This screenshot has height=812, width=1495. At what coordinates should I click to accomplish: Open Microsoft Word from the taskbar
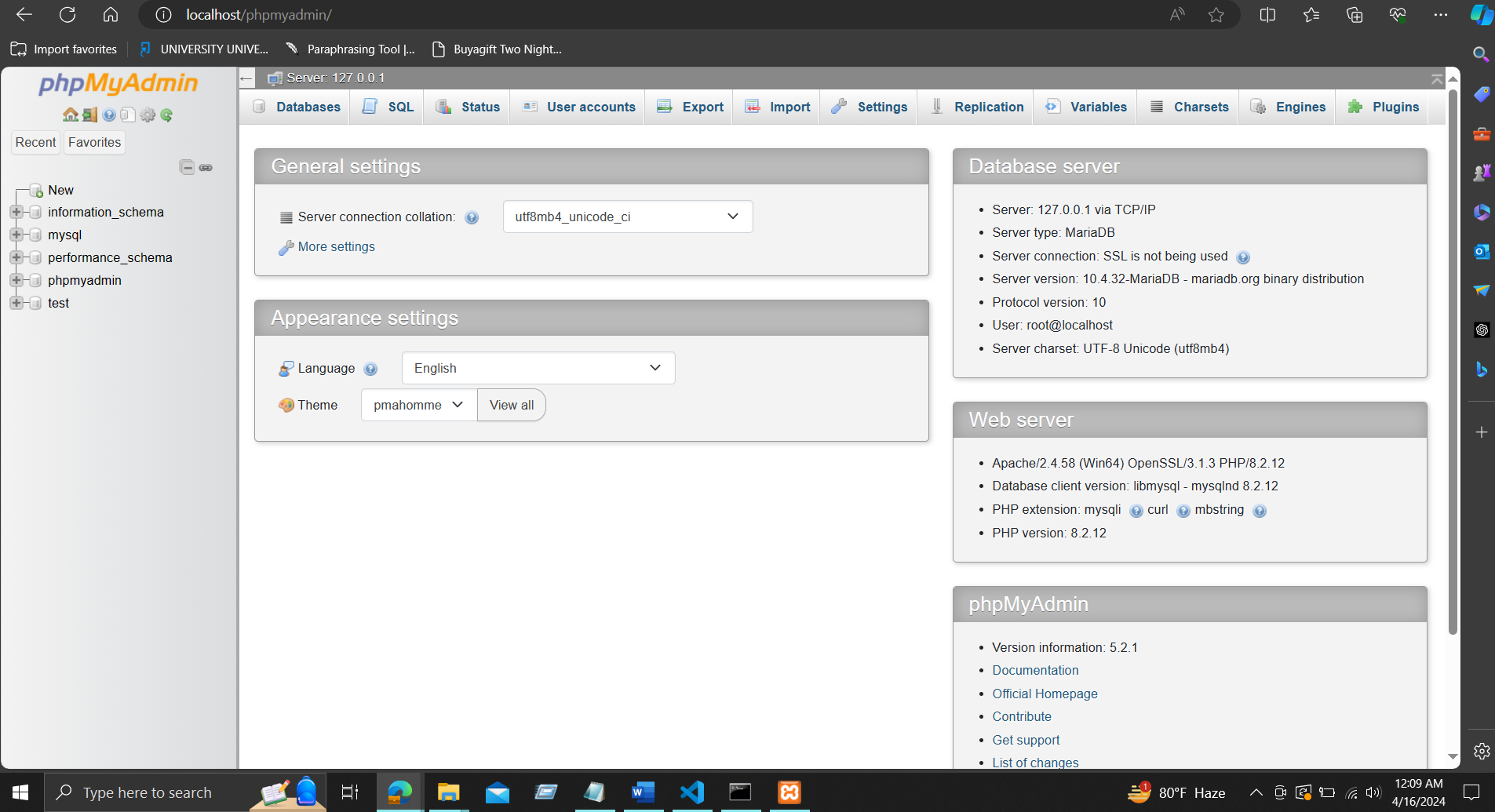[643, 792]
